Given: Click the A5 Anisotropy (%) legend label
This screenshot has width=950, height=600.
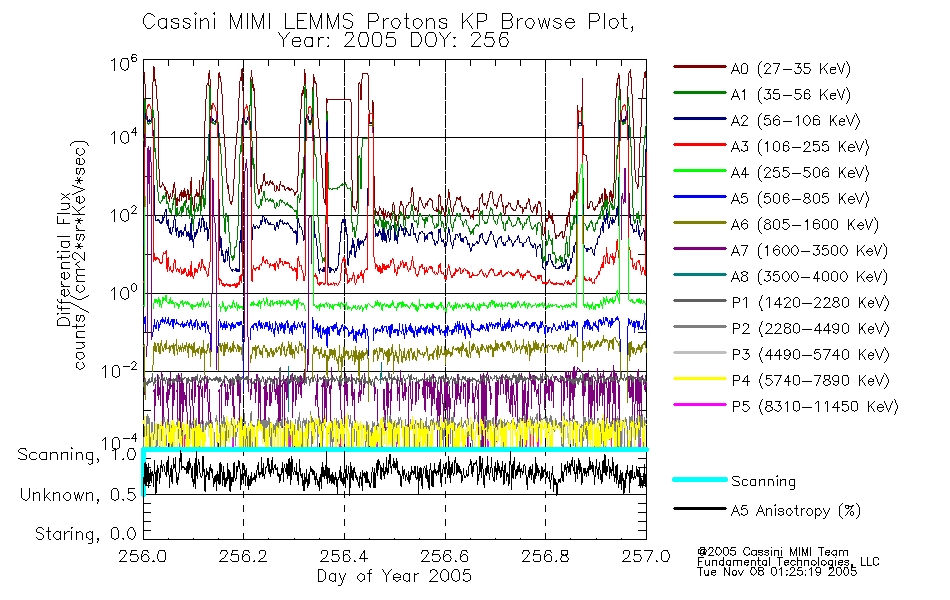Looking at the screenshot, I should click(x=795, y=511).
